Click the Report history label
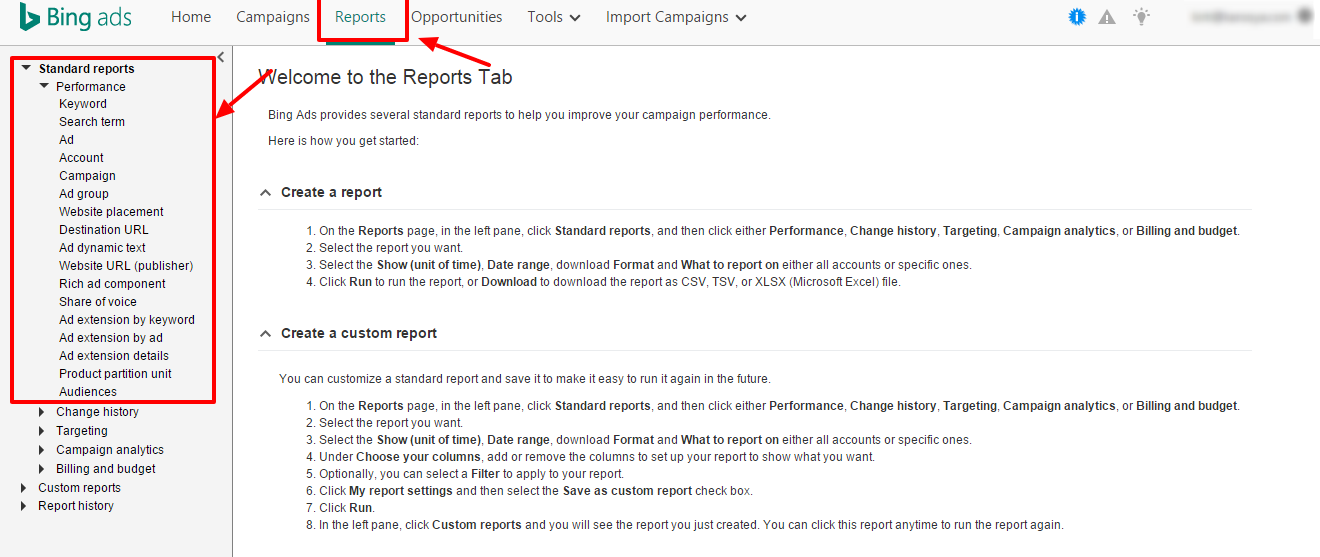The height and width of the screenshot is (557, 1320). 76,506
